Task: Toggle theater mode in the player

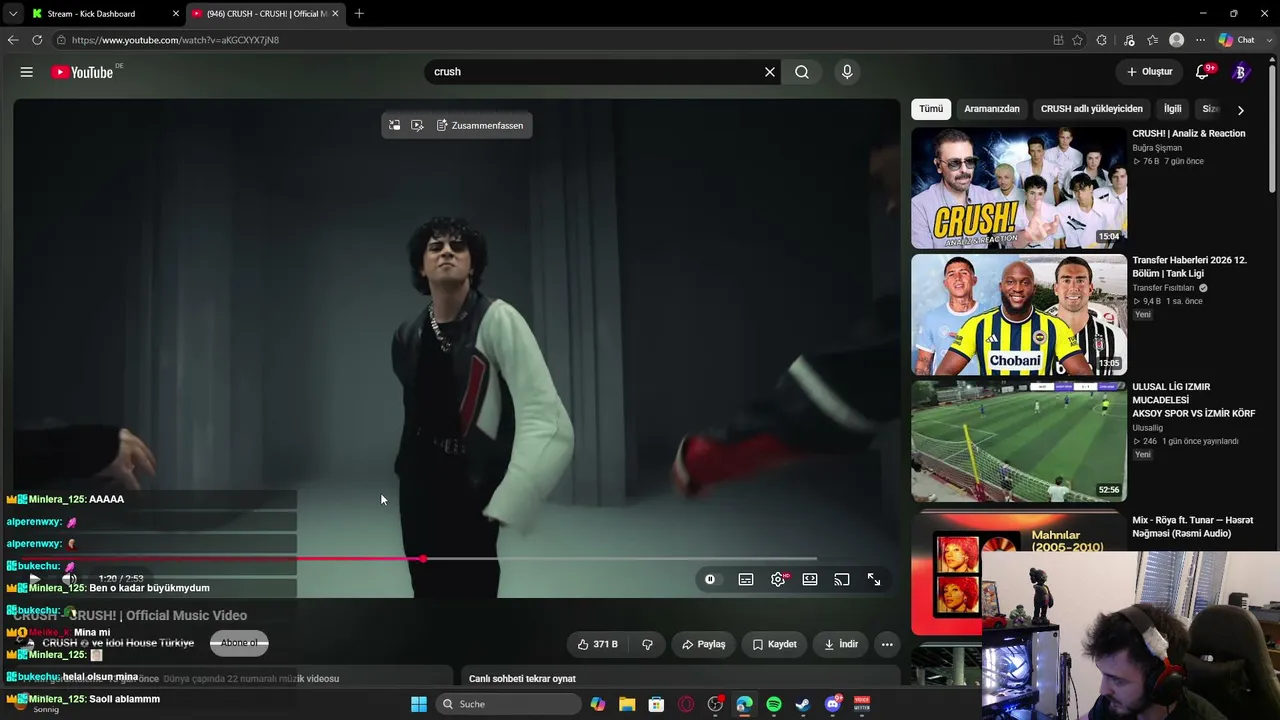Action: pyautogui.click(x=810, y=579)
